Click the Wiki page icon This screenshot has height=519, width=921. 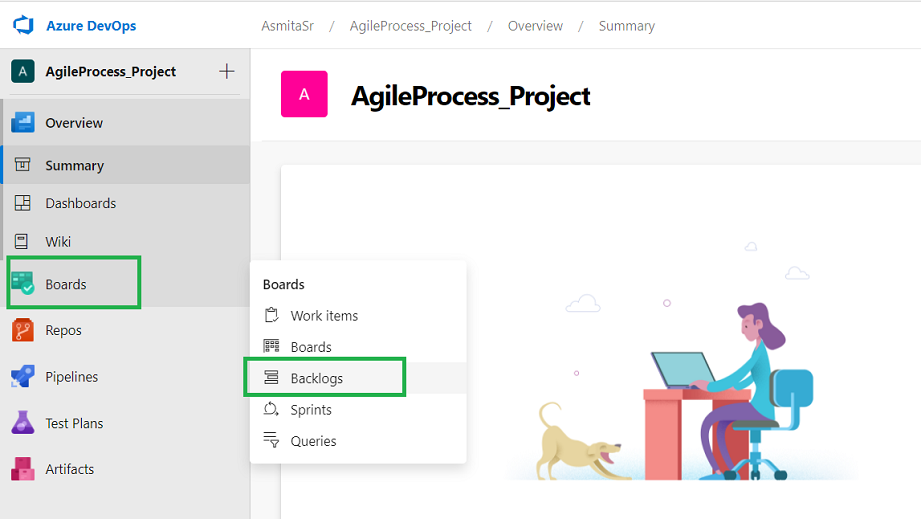(23, 242)
